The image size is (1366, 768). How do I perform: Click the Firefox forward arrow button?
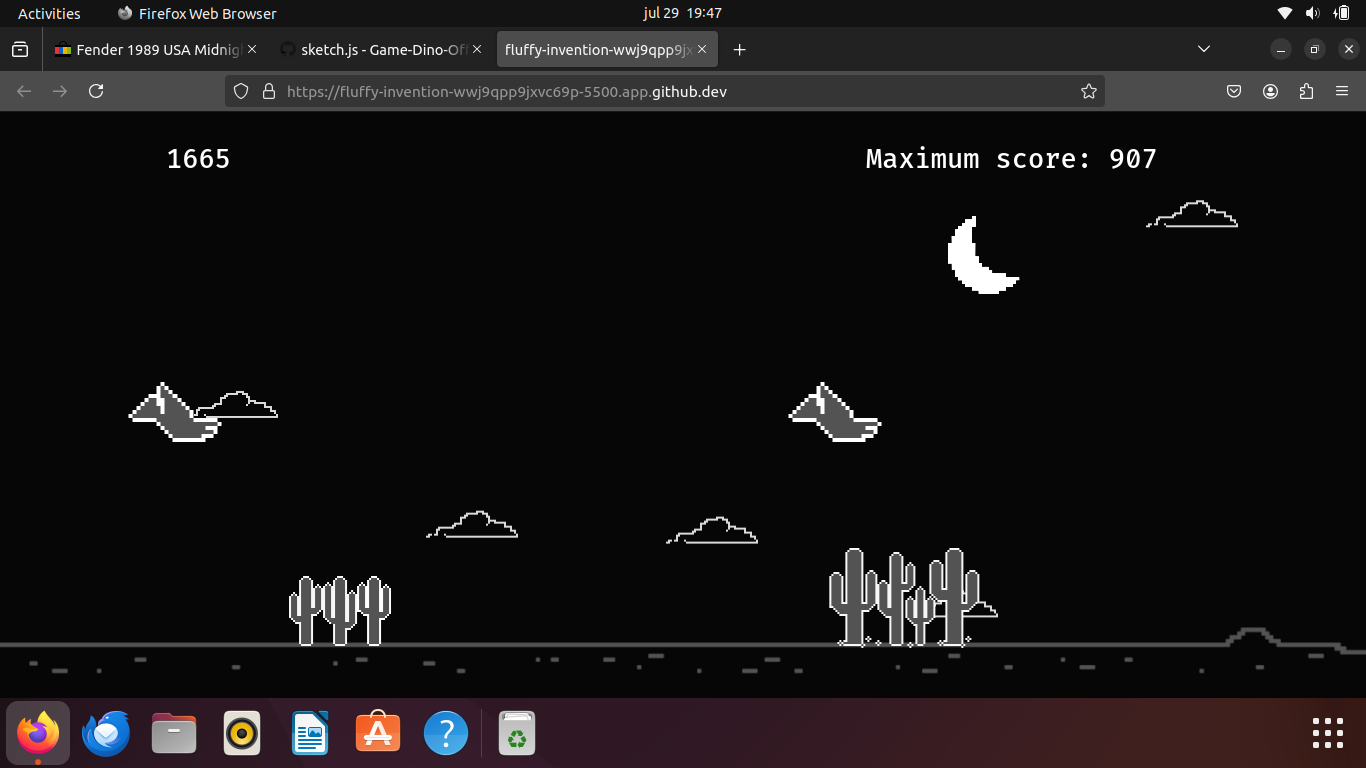tap(60, 91)
